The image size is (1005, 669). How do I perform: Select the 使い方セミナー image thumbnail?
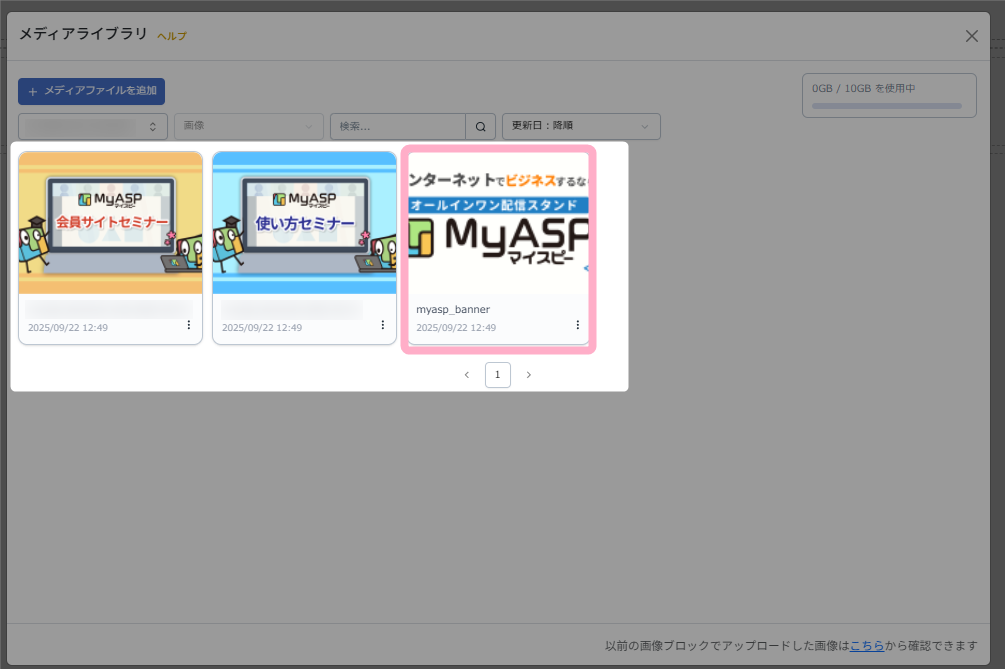304,222
